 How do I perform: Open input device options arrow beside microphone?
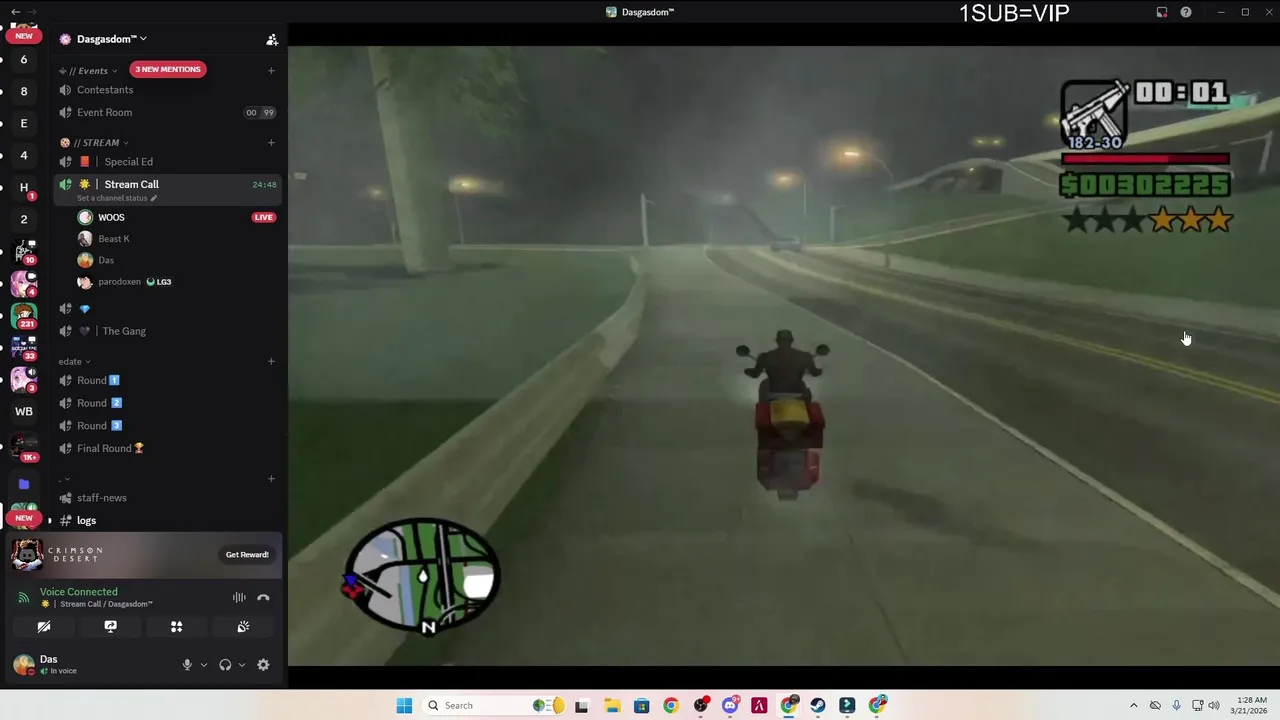(204, 665)
